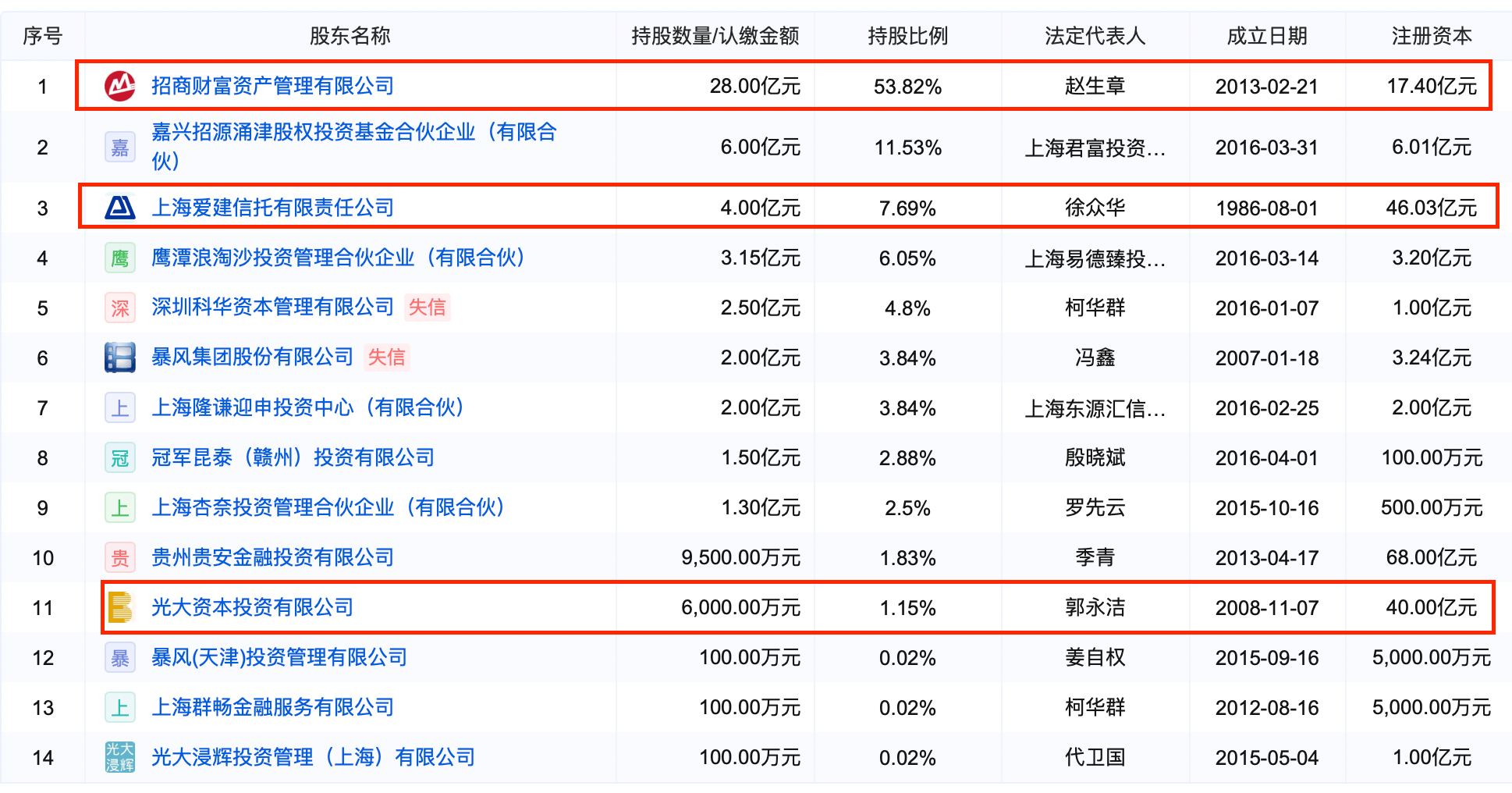Click the 法定代表人 column header
Image resolution: width=1512 pixels, height=793 pixels.
coord(1095,36)
